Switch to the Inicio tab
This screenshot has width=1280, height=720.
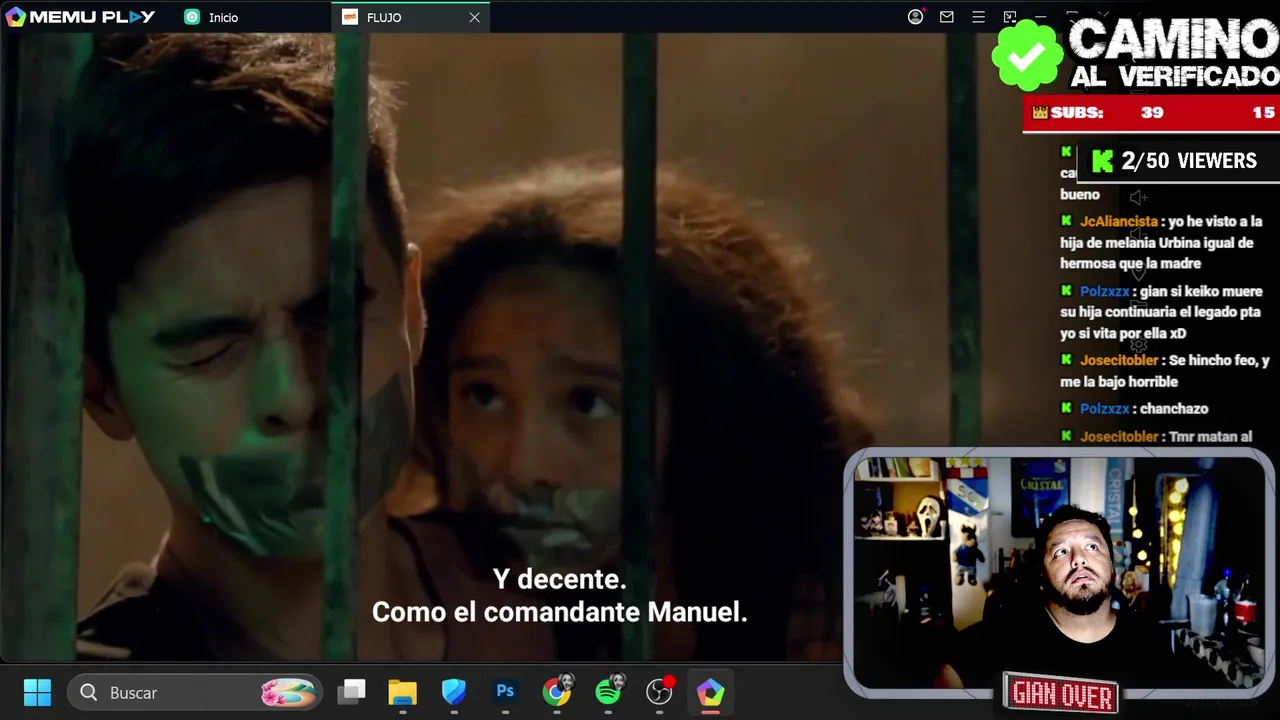coord(212,17)
